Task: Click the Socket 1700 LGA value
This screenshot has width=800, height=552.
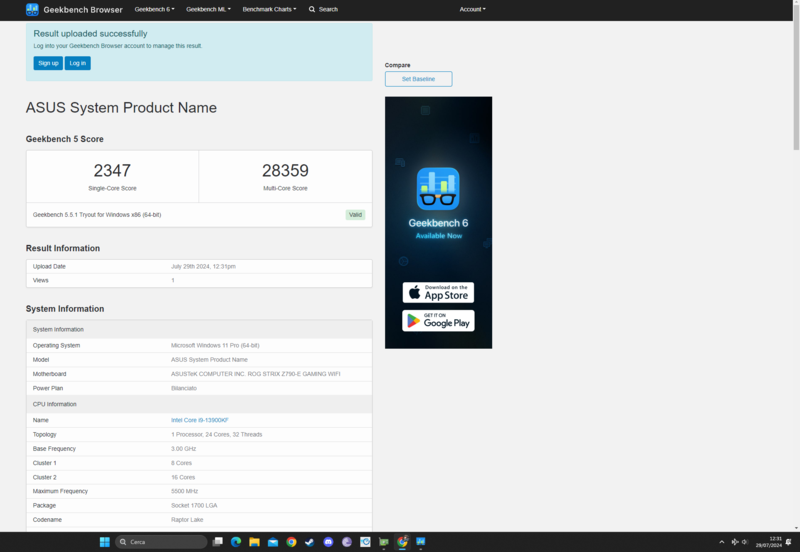Action: (x=194, y=506)
